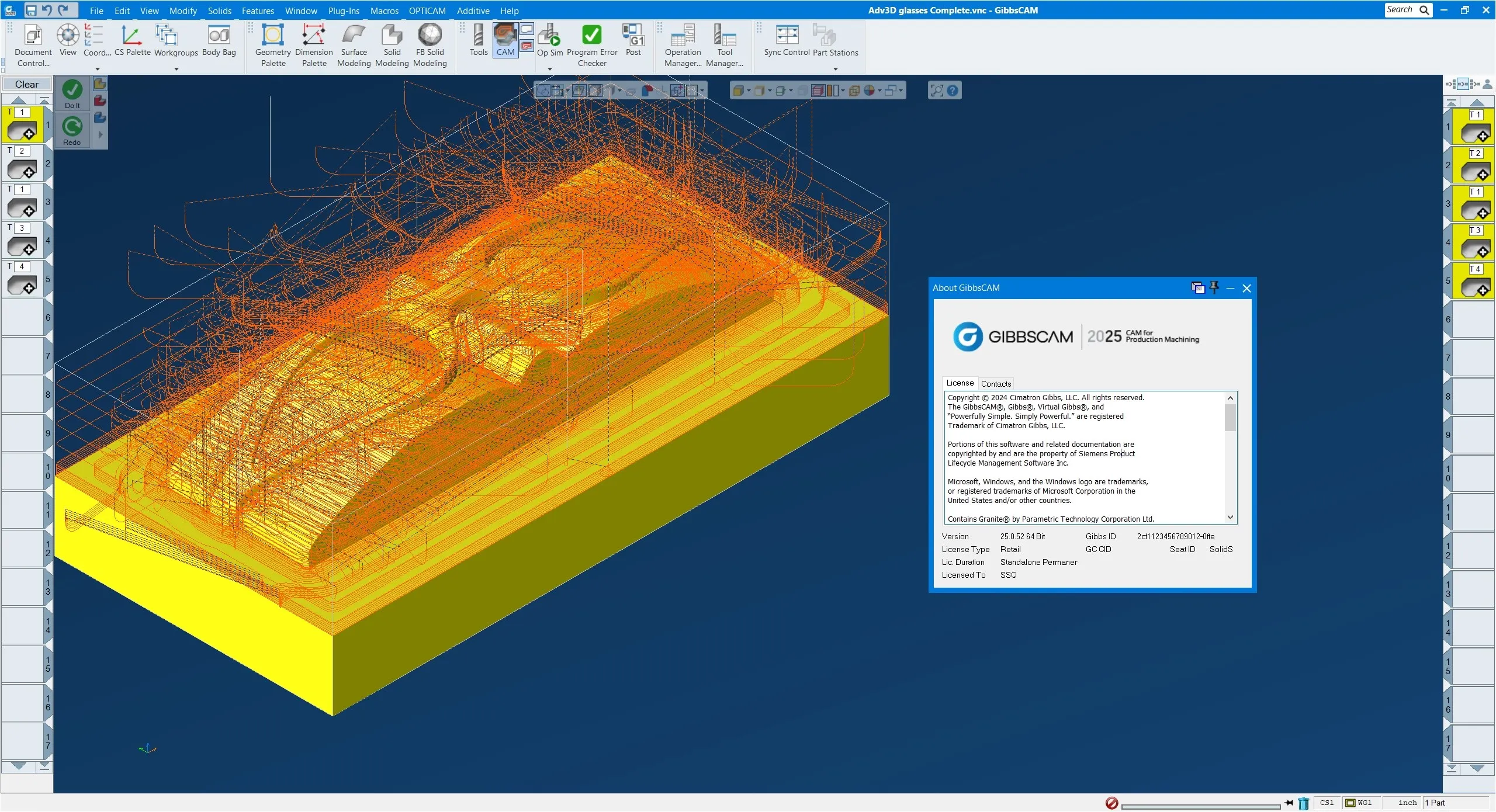Click the Search box in title bar
The width and height of the screenshot is (1496, 812).
point(1408,10)
